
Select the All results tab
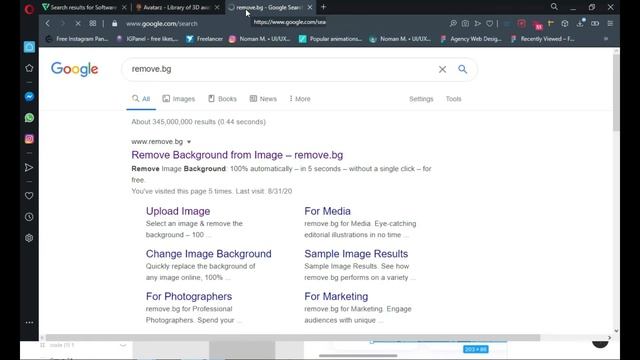141,99
